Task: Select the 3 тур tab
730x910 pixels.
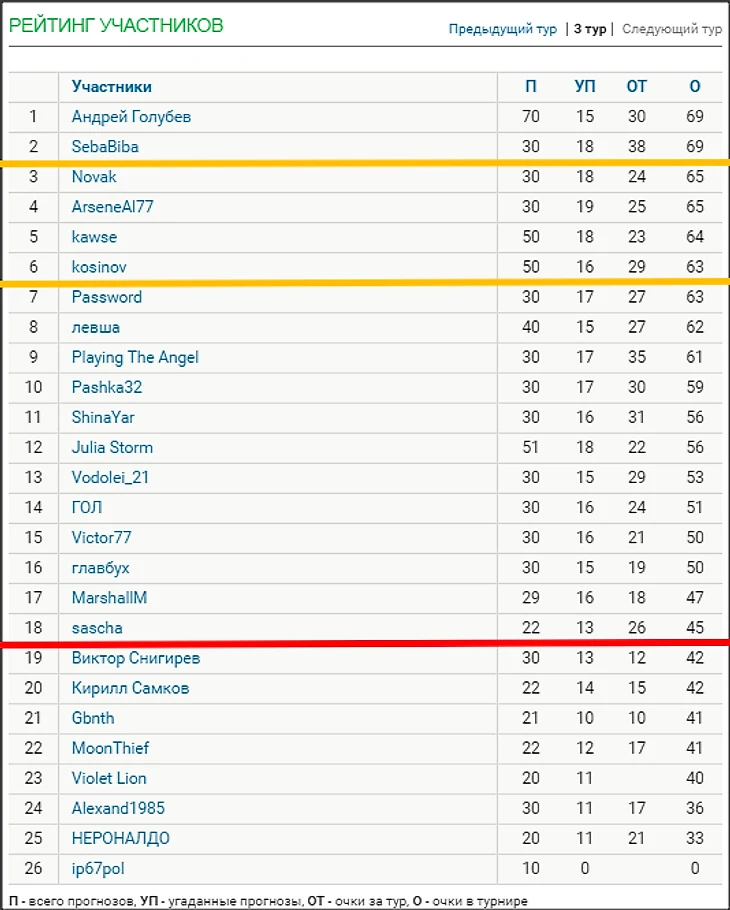Action: point(589,29)
